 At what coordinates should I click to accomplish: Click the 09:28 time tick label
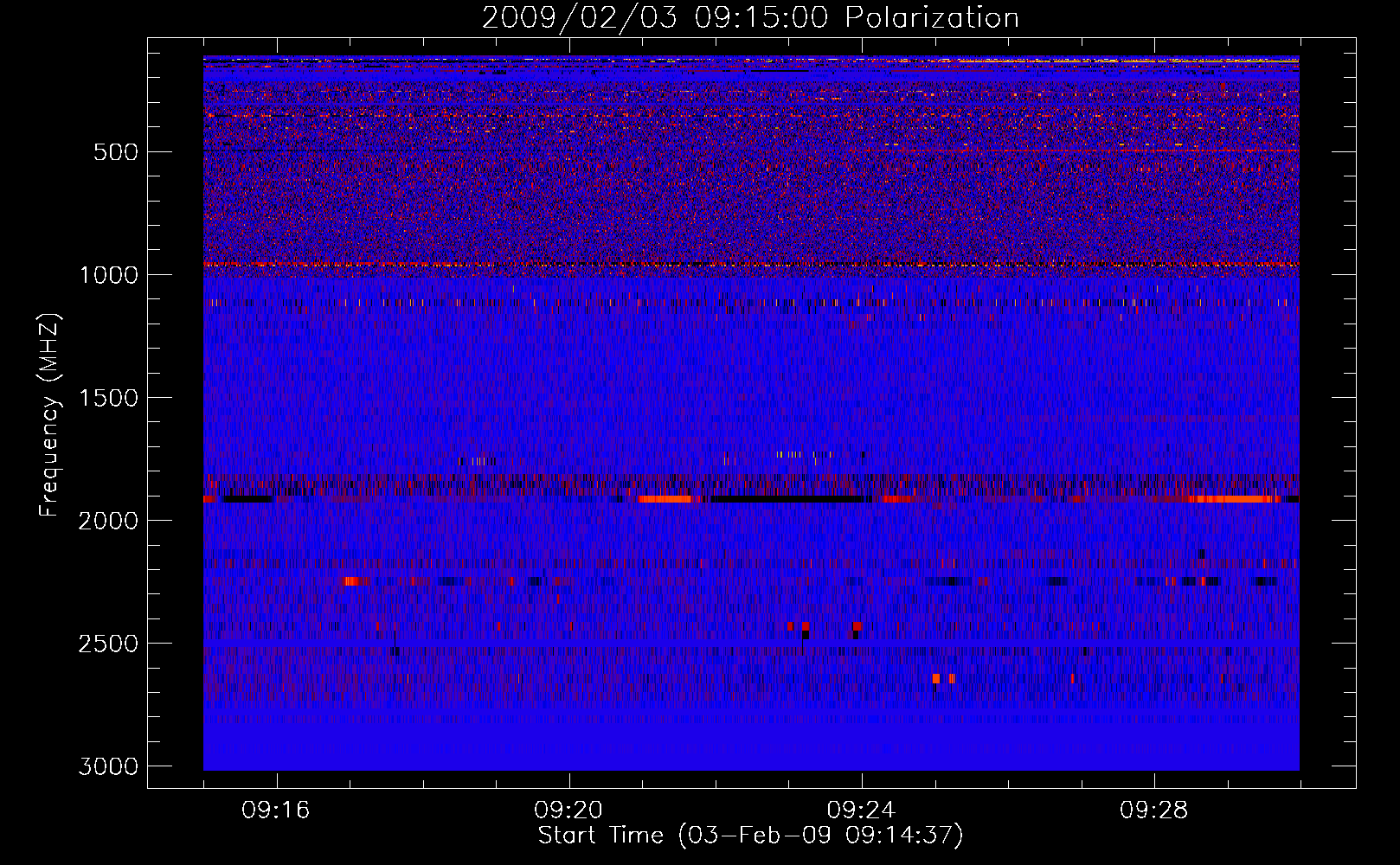pos(1153,811)
